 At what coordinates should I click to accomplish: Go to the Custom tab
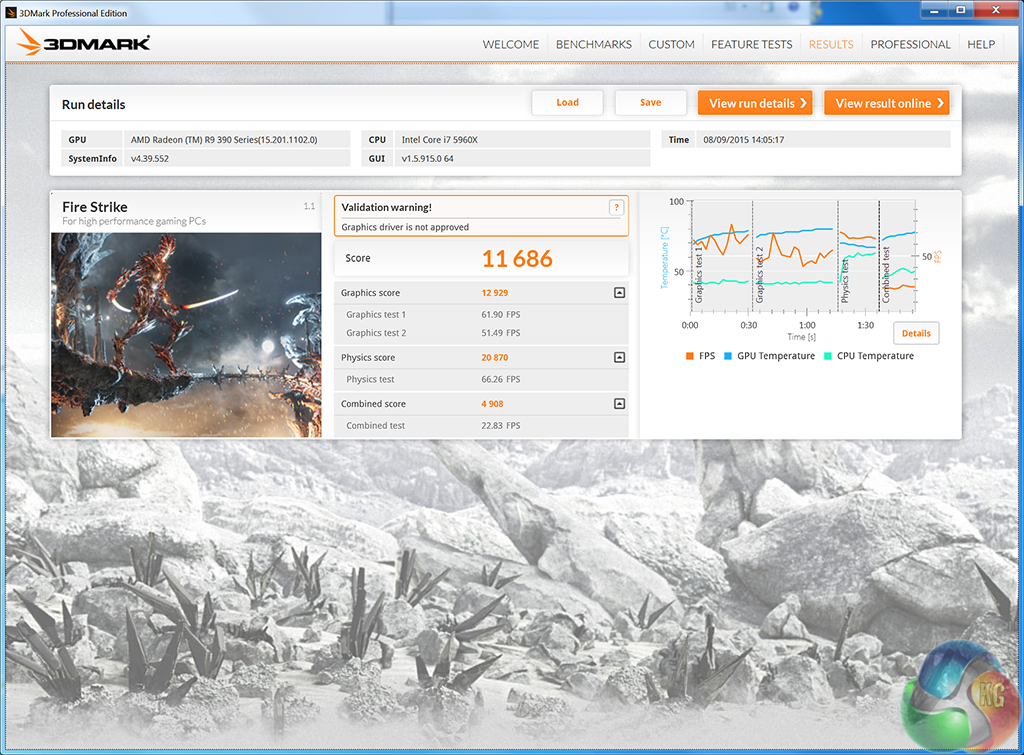pyautogui.click(x=671, y=44)
